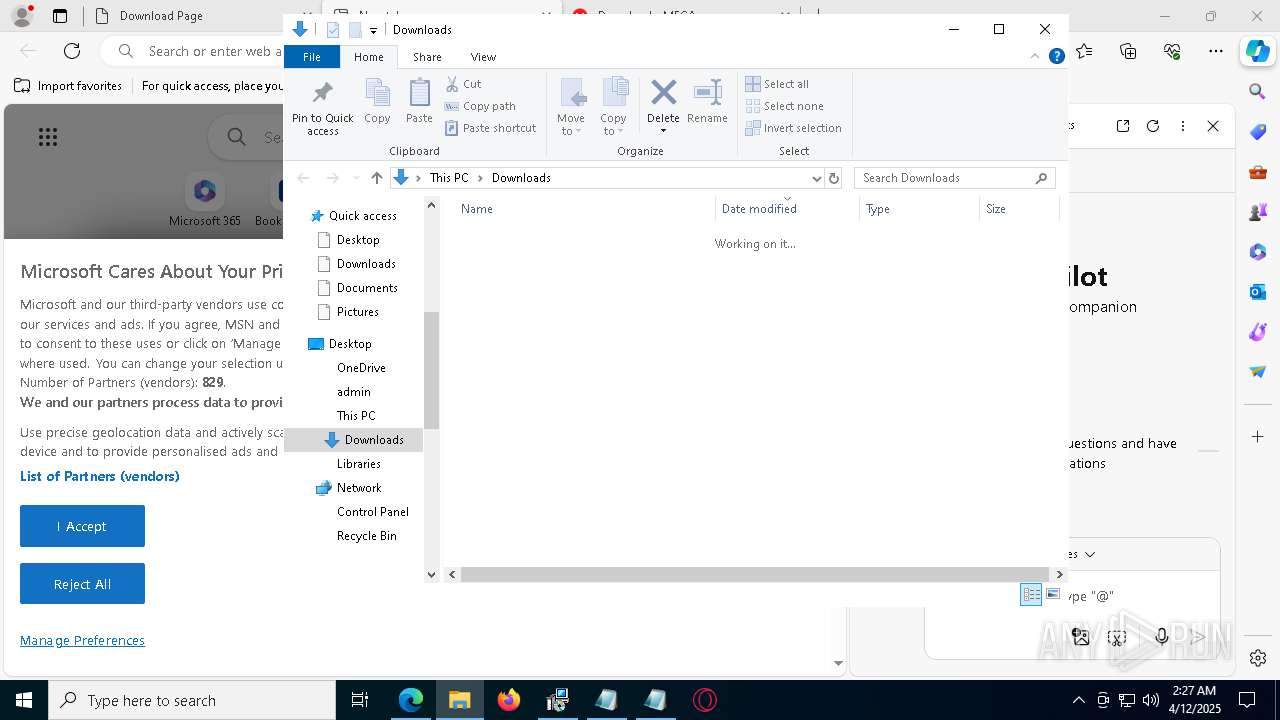Click navigation pane scroll down arrow
Image resolution: width=1280 pixels, height=720 pixels.
point(432,574)
